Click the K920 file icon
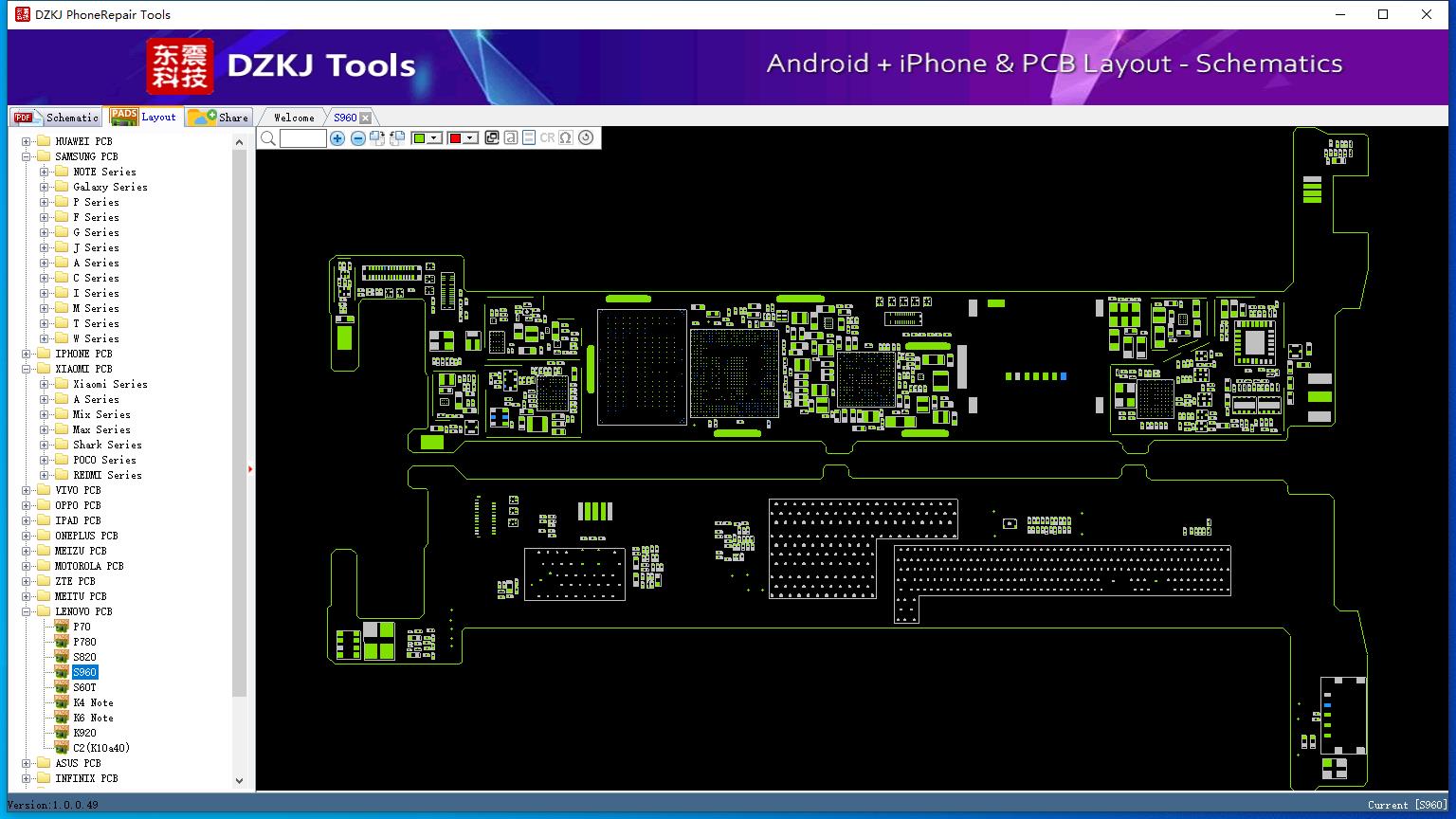 point(62,732)
